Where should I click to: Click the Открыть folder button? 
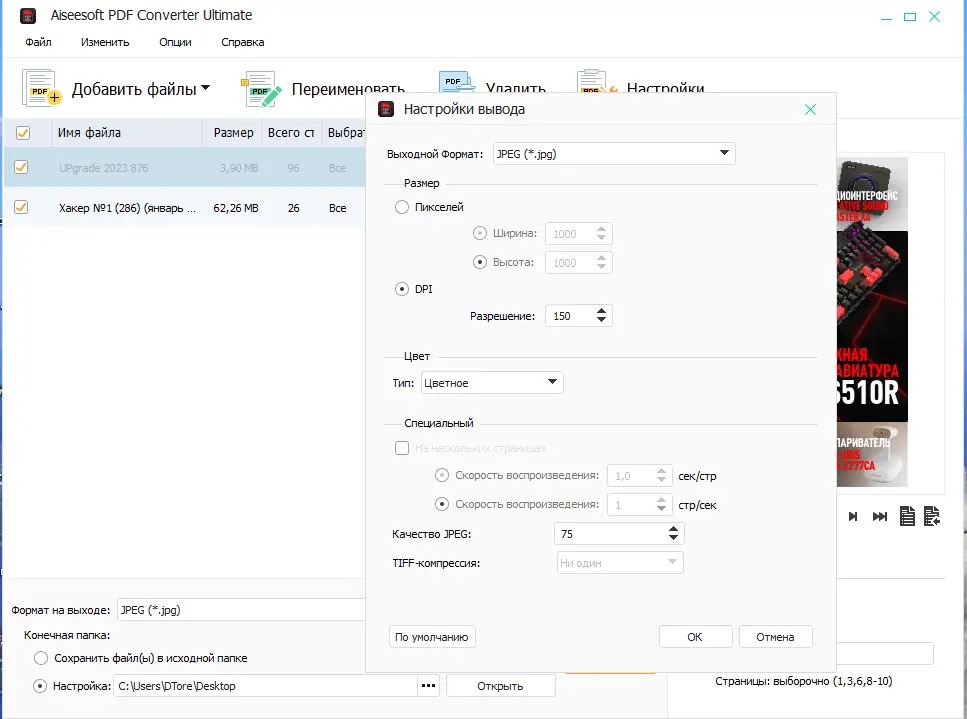[500, 686]
